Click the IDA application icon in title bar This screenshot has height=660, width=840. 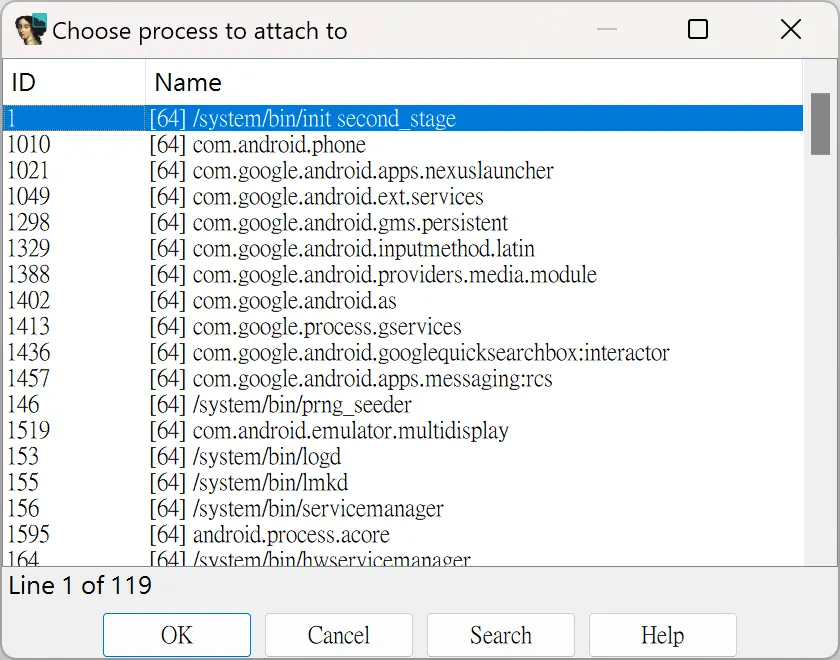click(30, 29)
